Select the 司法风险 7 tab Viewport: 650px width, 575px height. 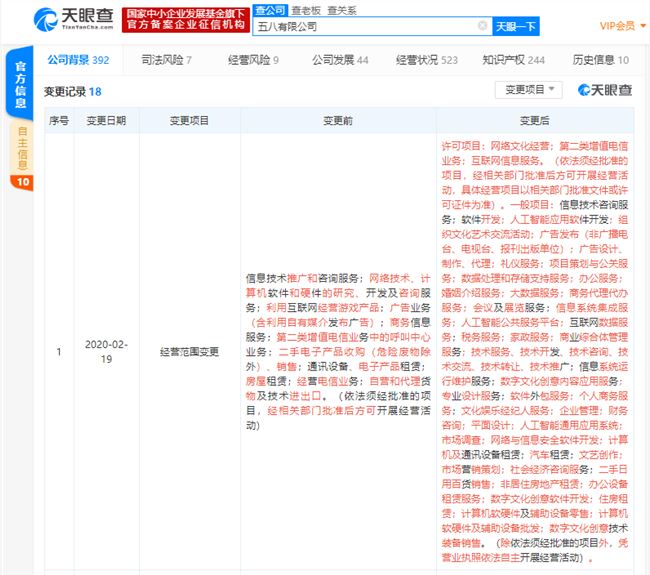(x=166, y=60)
